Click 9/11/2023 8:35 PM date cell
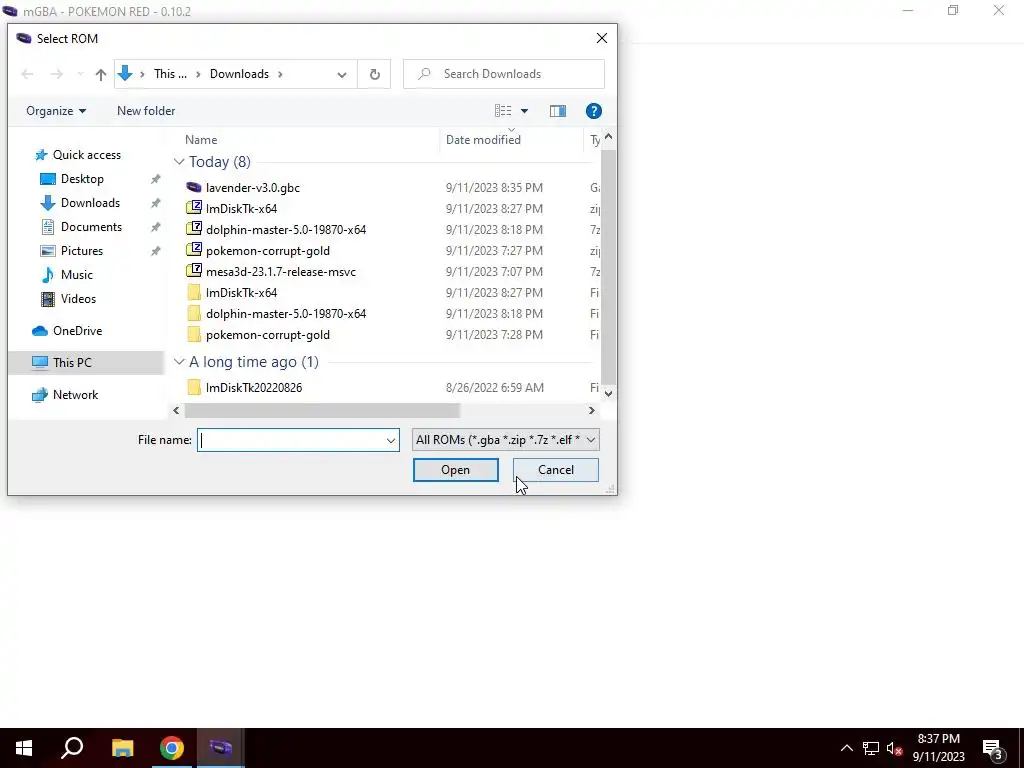The width and height of the screenshot is (1024, 768). (494, 187)
